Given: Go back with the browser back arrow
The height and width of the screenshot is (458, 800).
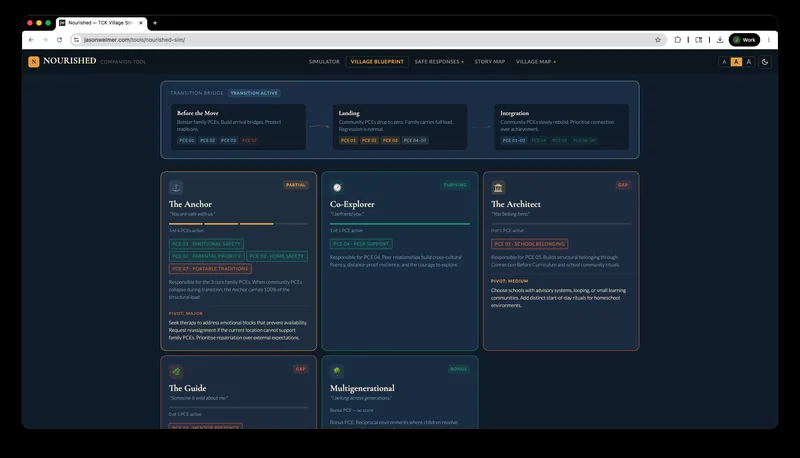Looking at the screenshot, I should 31,40.
